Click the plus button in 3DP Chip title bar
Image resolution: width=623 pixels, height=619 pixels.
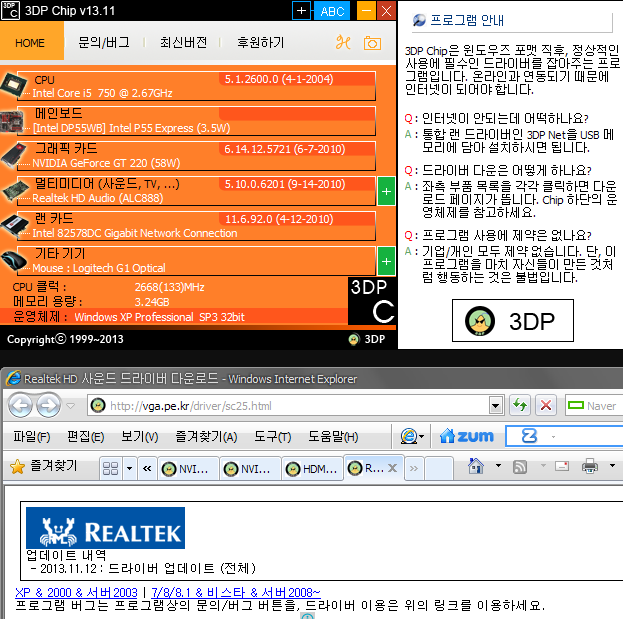(302, 11)
